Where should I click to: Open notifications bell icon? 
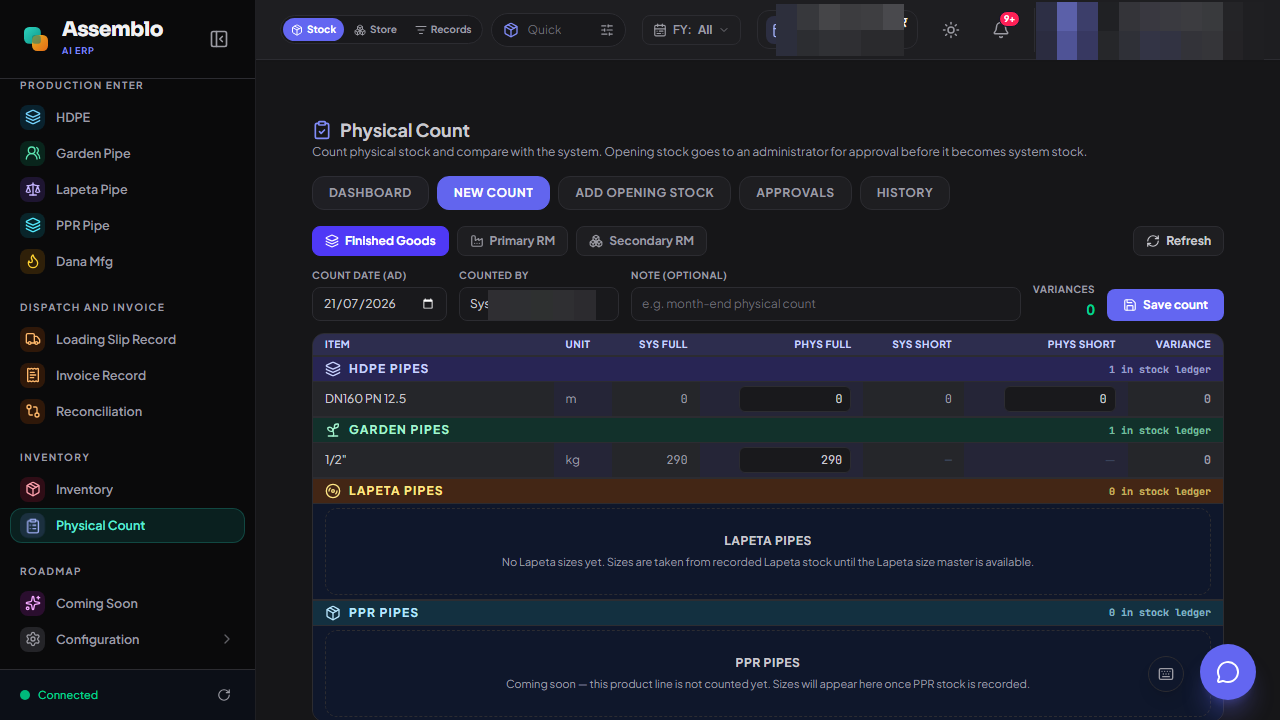(1001, 30)
